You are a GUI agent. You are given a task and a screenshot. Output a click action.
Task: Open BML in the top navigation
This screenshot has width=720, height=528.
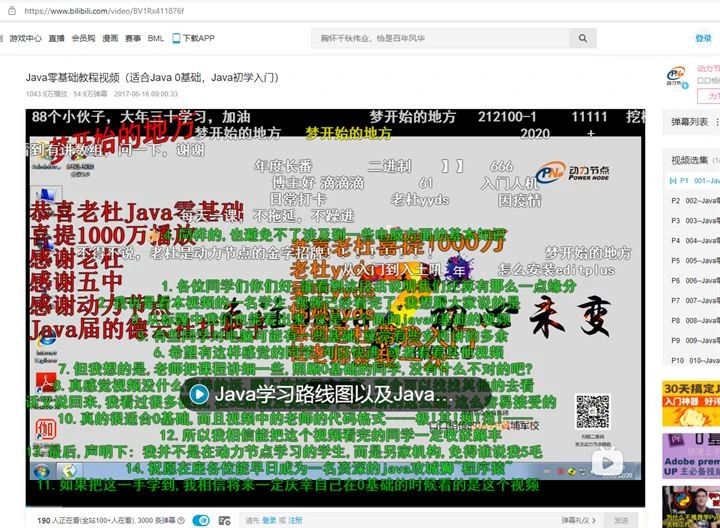156,39
